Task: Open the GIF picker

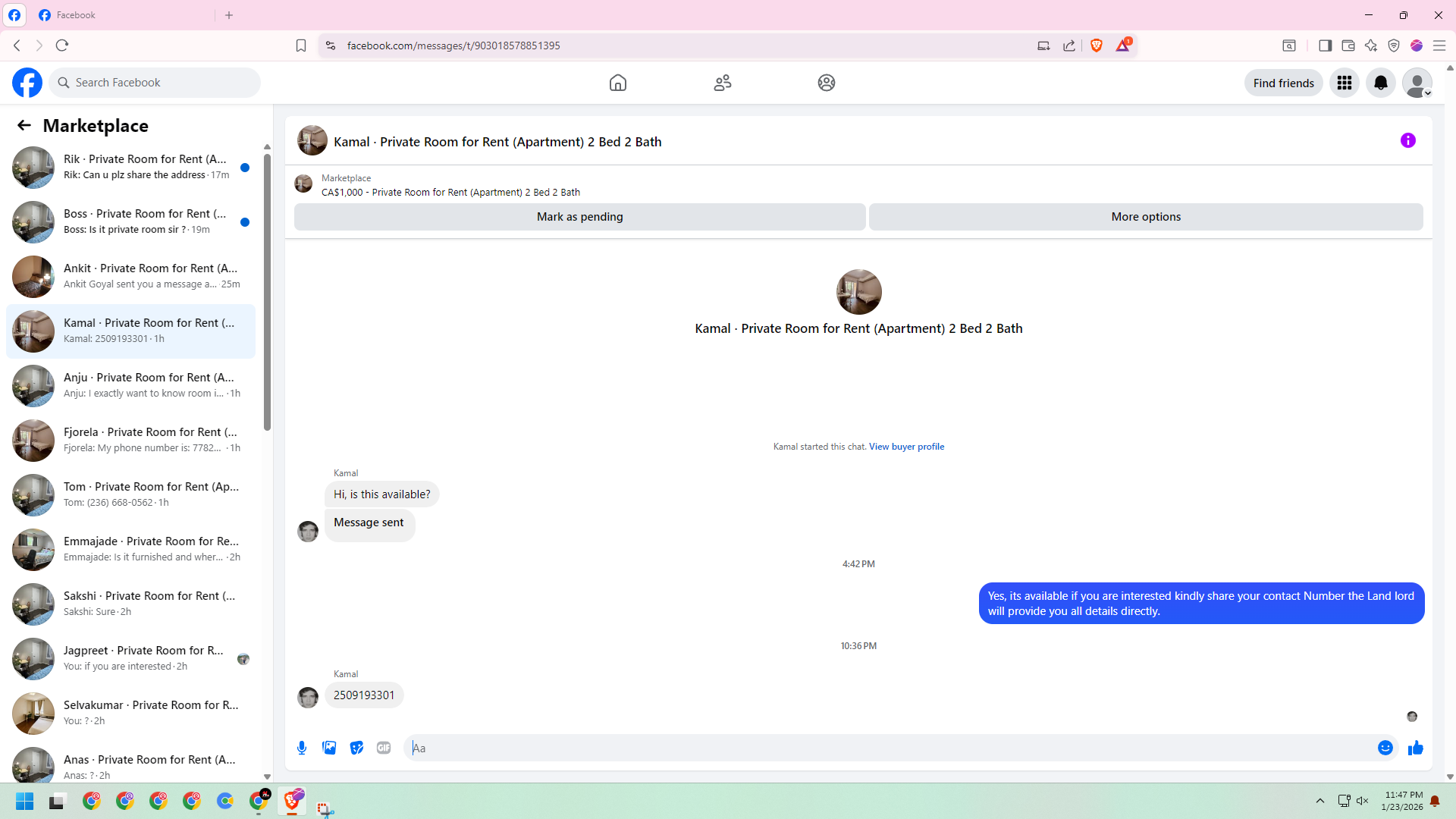Action: tap(384, 748)
